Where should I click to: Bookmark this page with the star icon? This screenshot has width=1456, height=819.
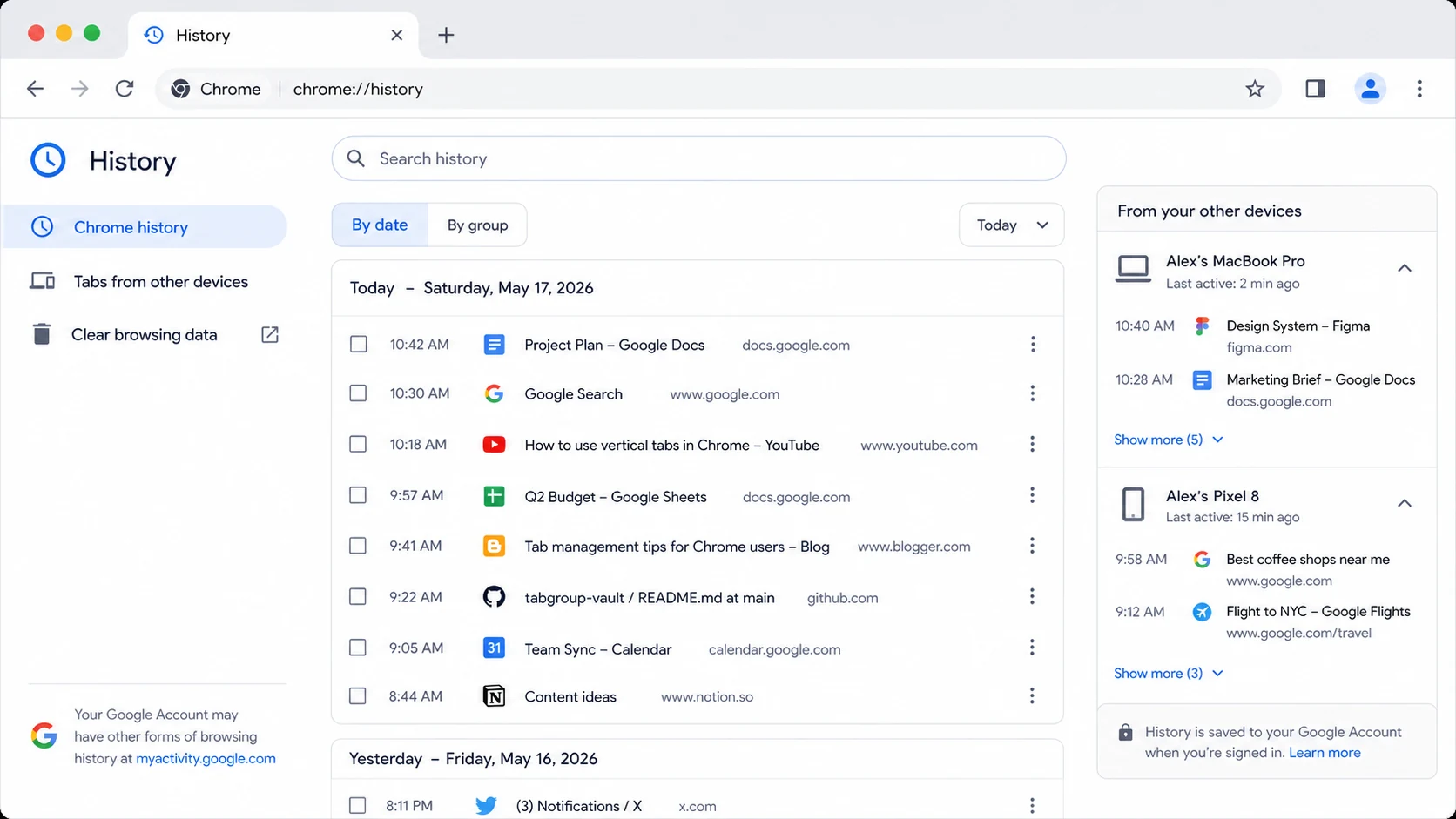coord(1254,89)
